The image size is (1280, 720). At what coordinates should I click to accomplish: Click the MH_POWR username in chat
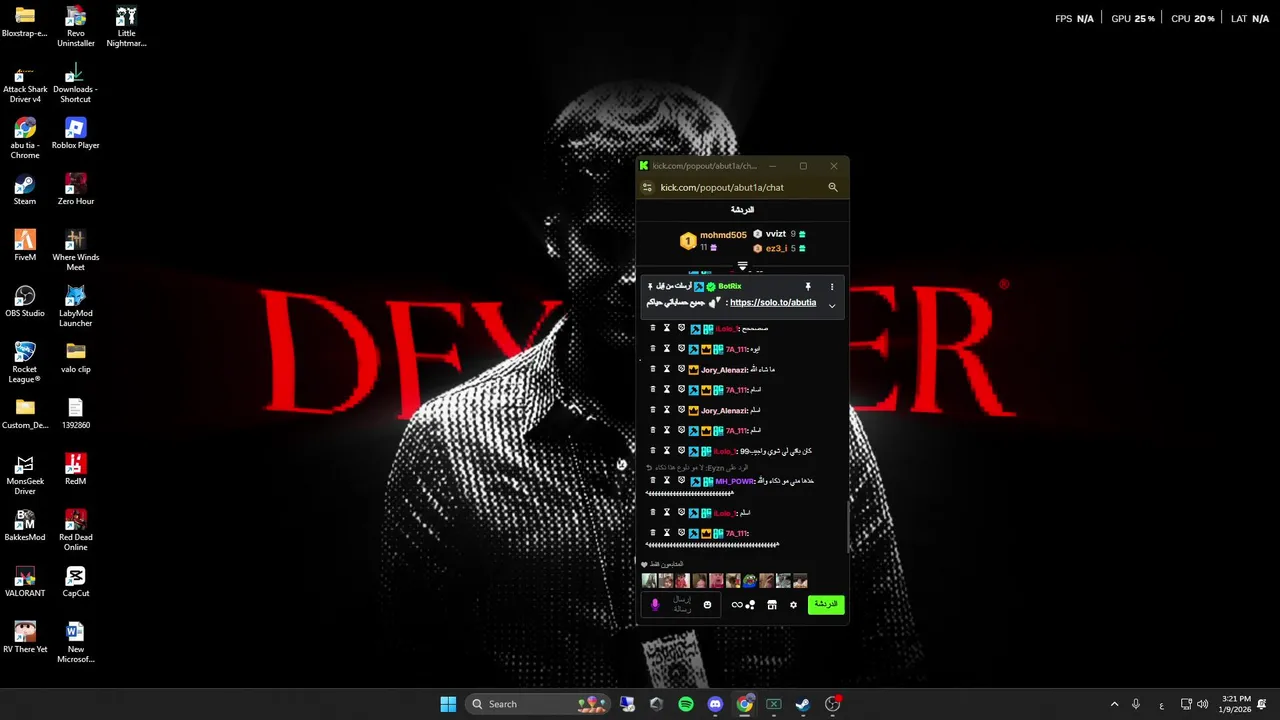(x=735, y=481)
